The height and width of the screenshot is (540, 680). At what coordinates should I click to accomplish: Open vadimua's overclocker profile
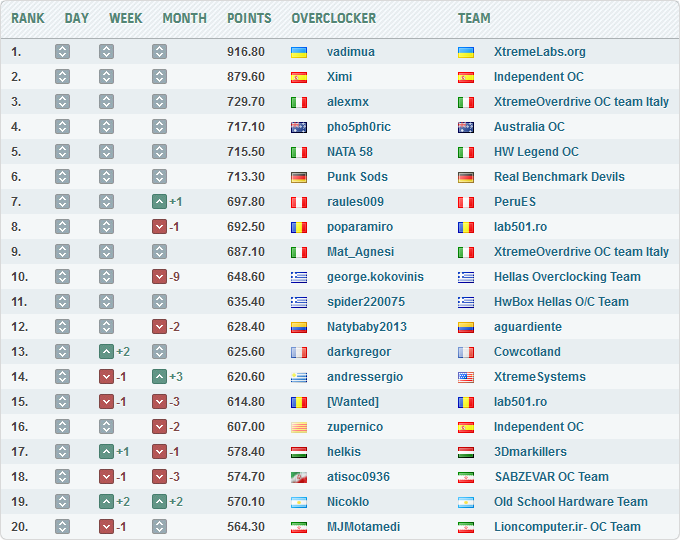pyautogui.click(x=351, y=52)
